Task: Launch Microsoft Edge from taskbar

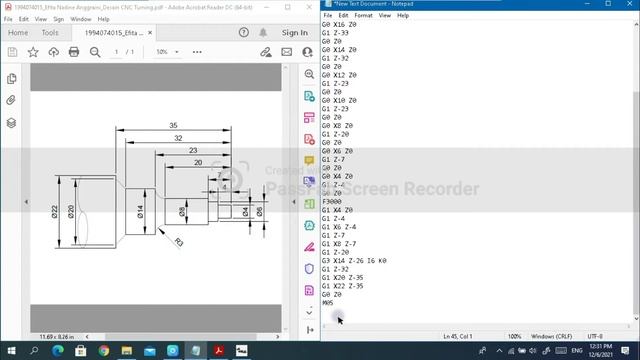Action: click(58, 351)
